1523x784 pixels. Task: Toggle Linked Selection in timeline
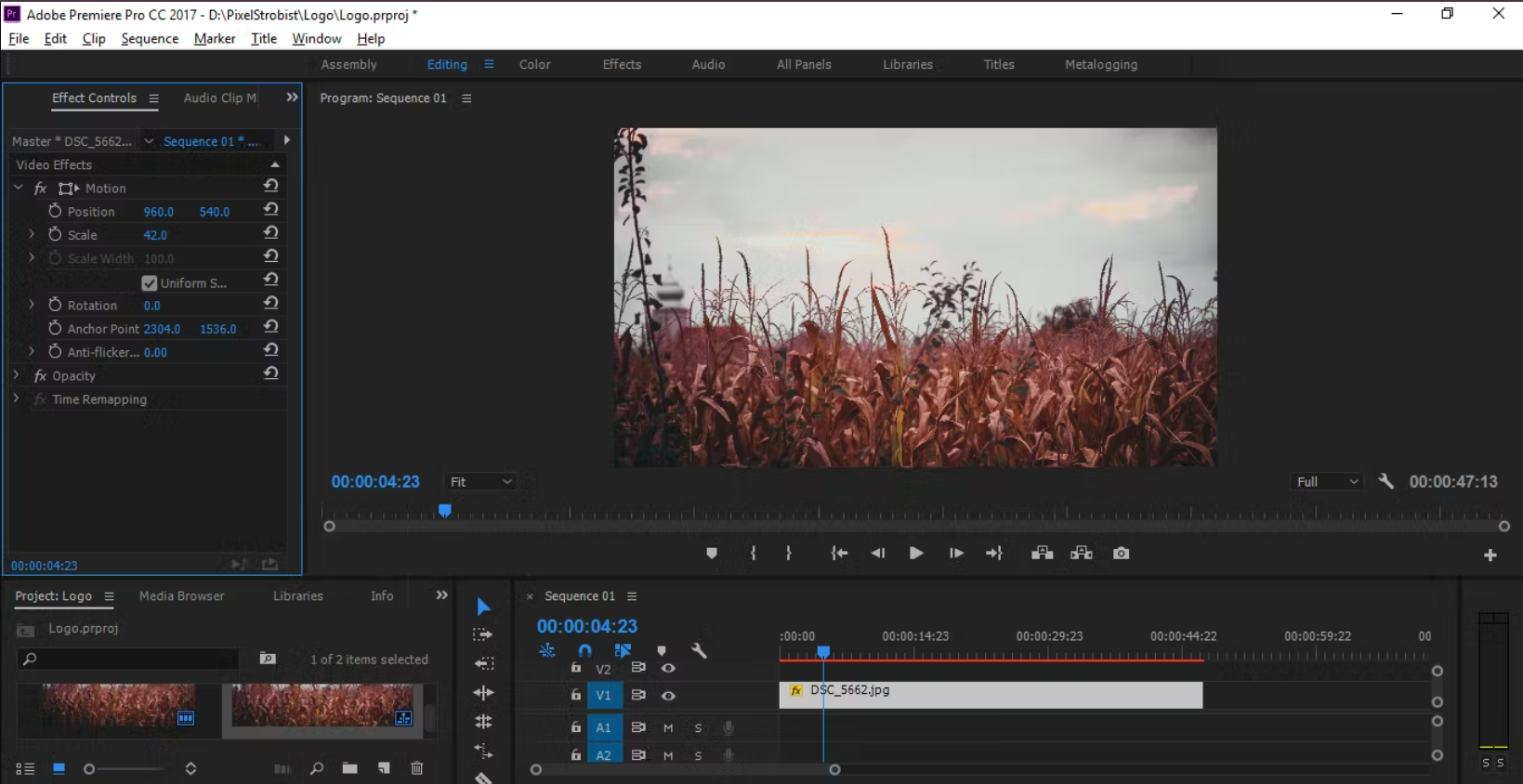click(x=623, y=651)
